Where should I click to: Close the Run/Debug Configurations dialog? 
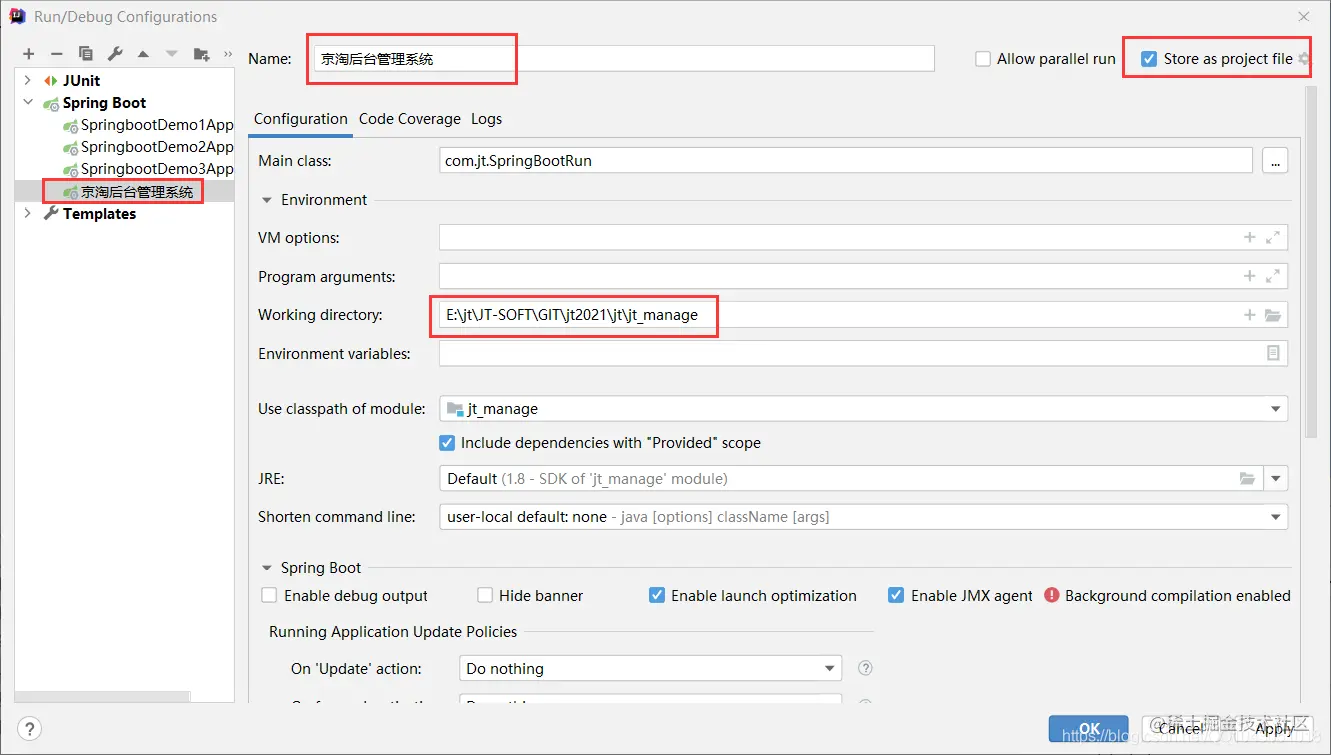[x=1303, y=17]
